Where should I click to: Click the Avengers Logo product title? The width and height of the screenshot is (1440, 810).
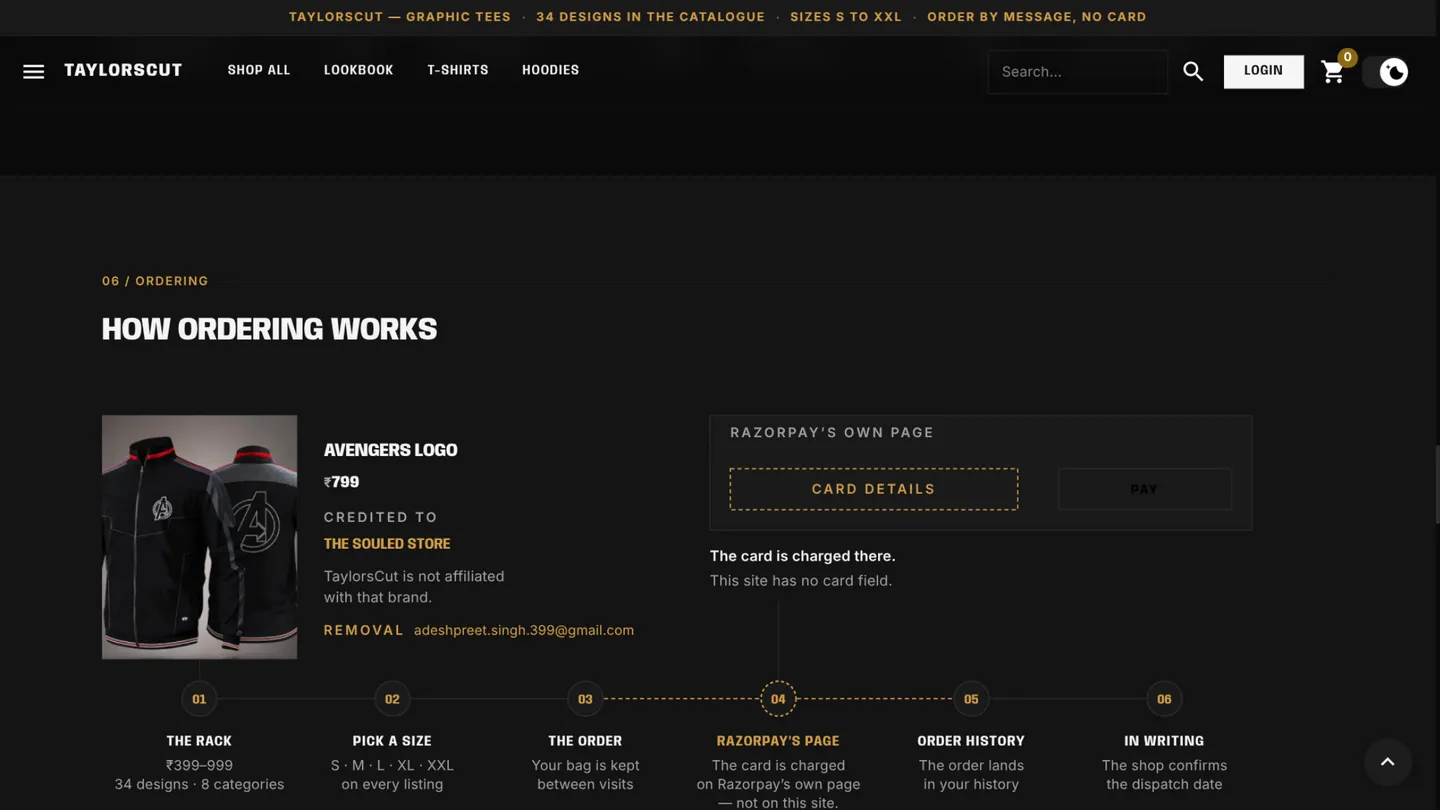(x=391, y=450)
